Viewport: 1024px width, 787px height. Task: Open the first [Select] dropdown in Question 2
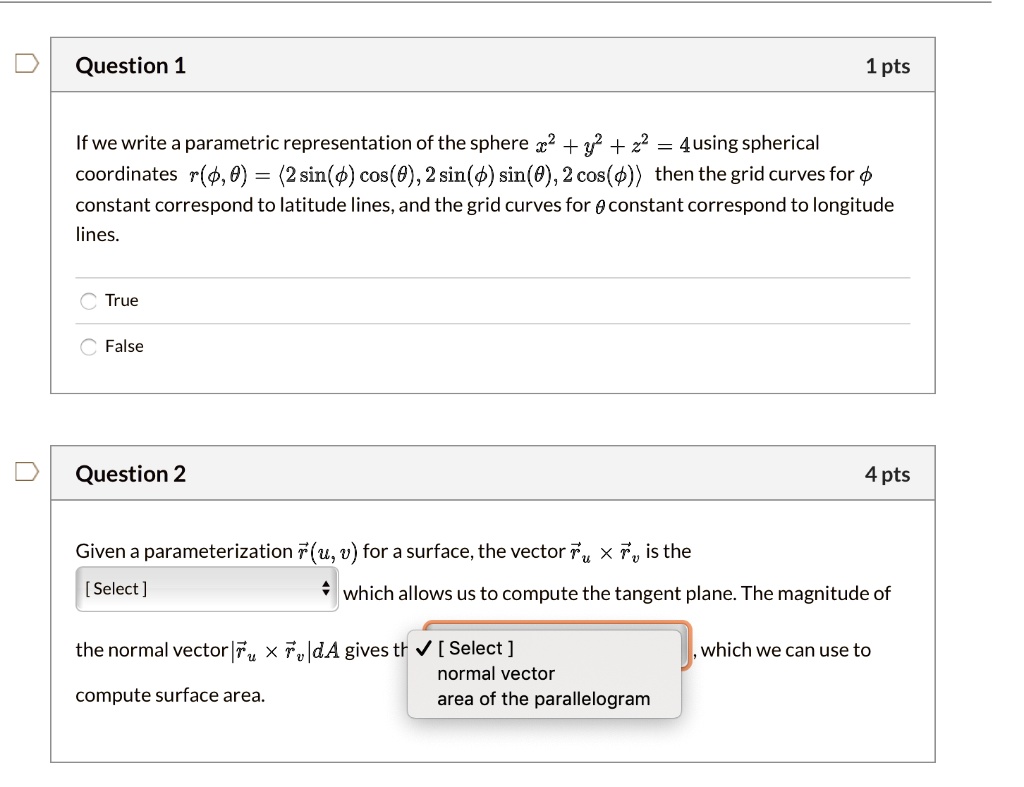coord(206,589)
